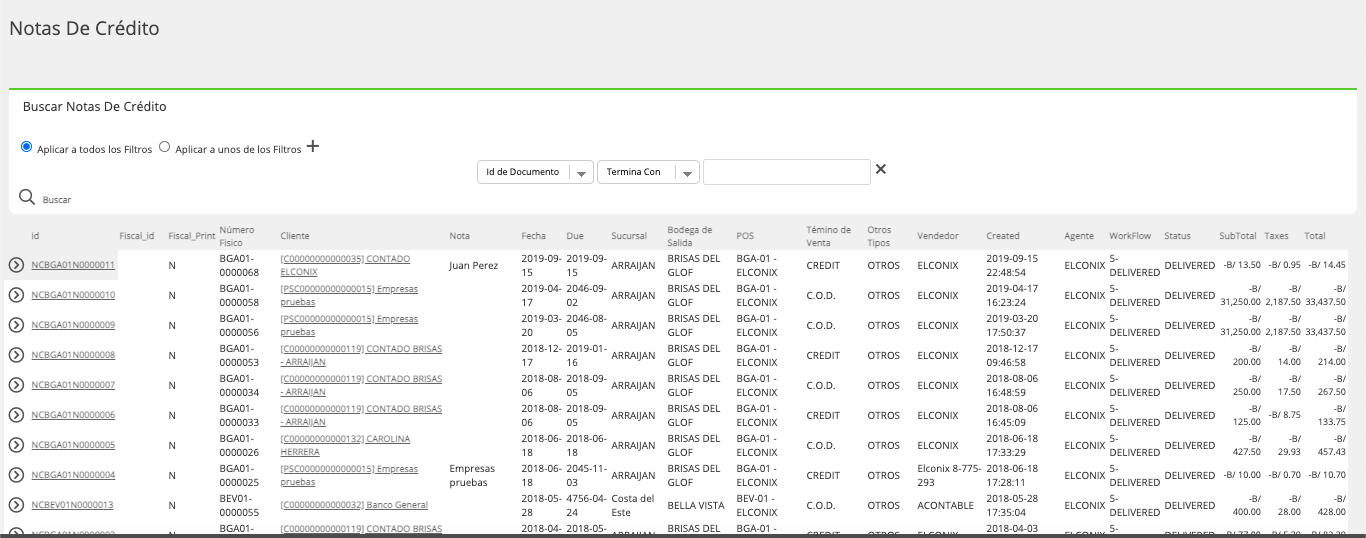Click the 'Cliente' column header
Screen dimensions: 1366x538
pos(295,236)
